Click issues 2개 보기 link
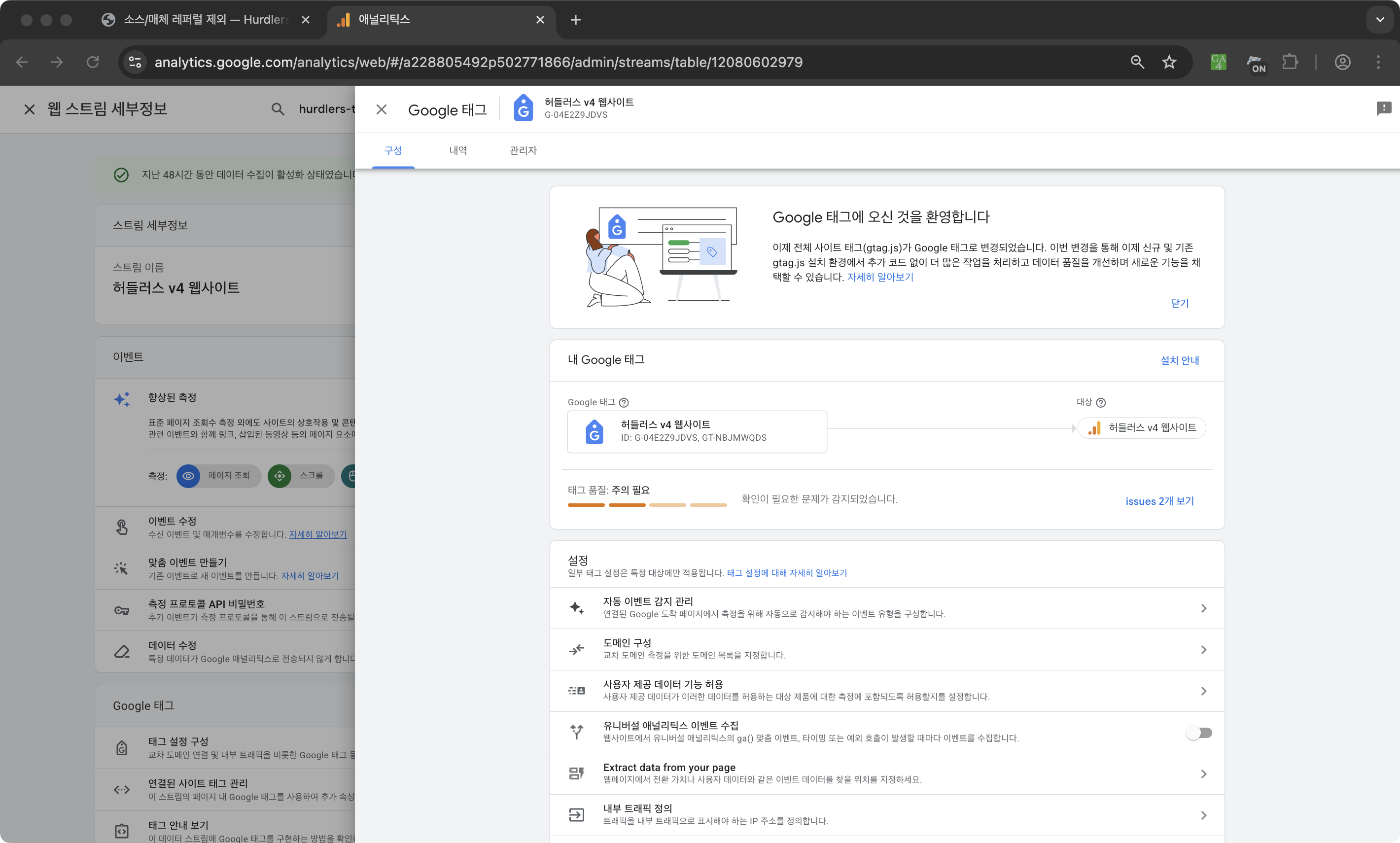This screenshot has height=843, width=1400. click(1159, 501)
